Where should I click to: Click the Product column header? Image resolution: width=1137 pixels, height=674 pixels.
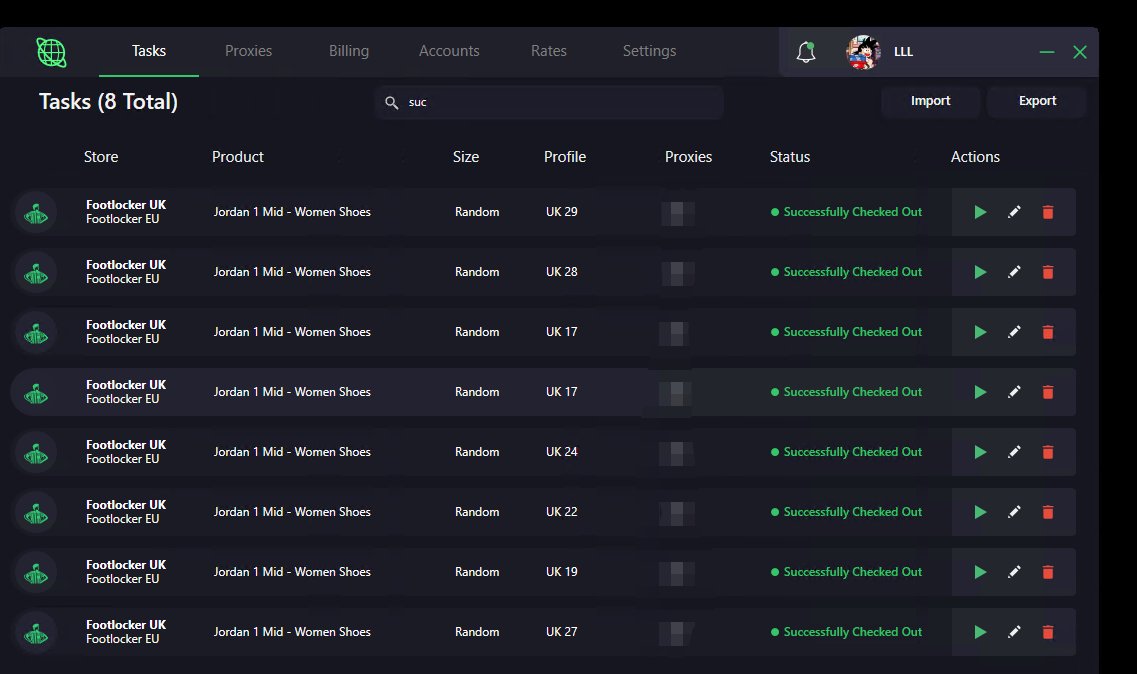coord(237,157)
